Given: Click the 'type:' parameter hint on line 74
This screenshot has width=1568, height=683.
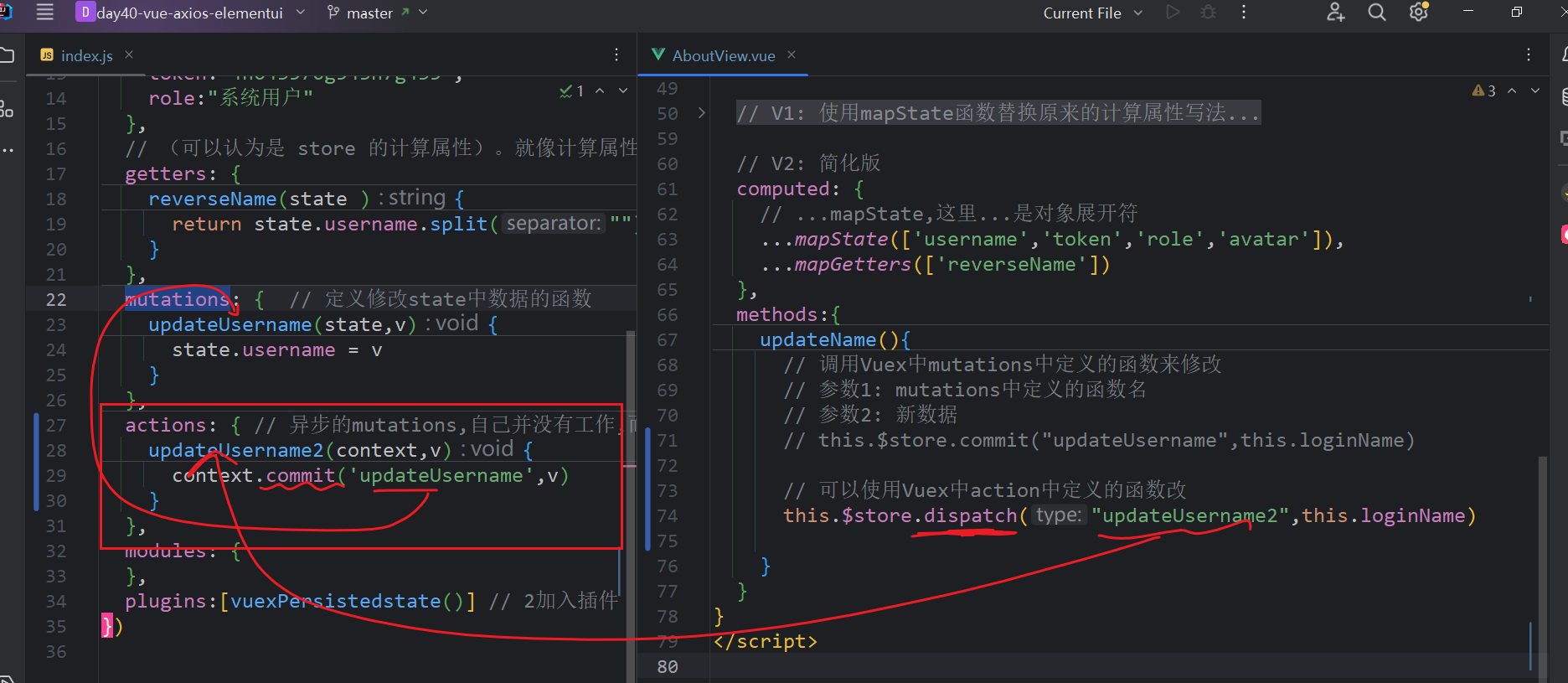Looking at the screenshot, I should (x=1059, y=515).
